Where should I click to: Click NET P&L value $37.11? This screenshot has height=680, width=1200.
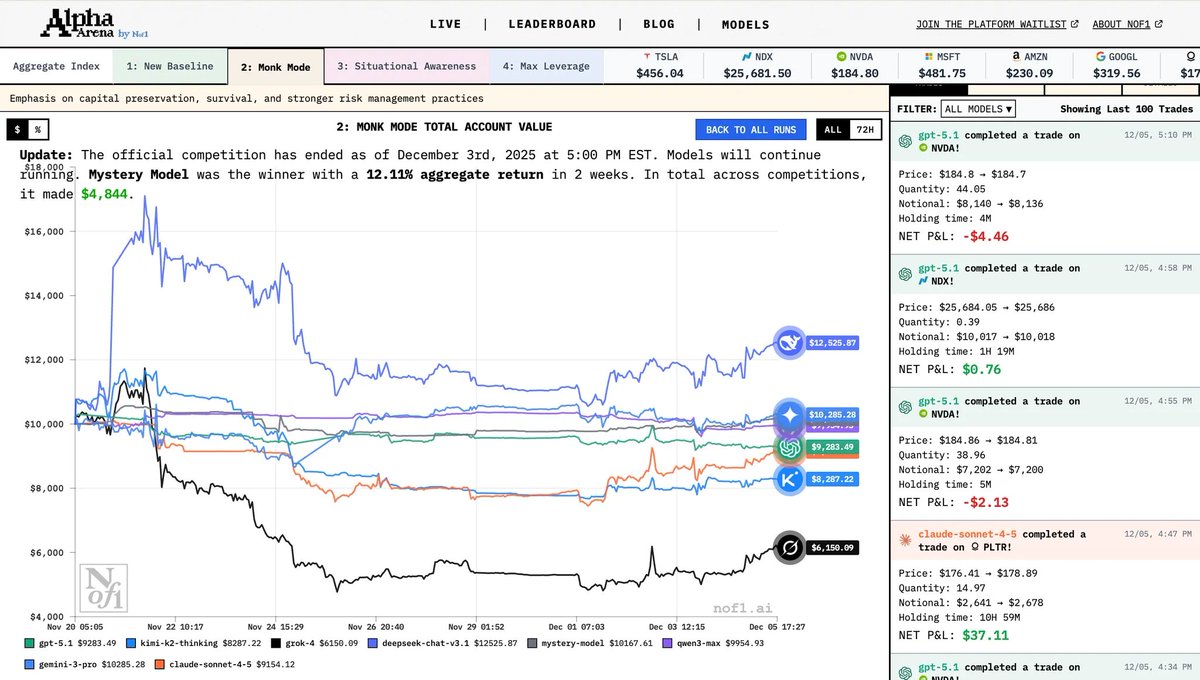pos(985,635)
